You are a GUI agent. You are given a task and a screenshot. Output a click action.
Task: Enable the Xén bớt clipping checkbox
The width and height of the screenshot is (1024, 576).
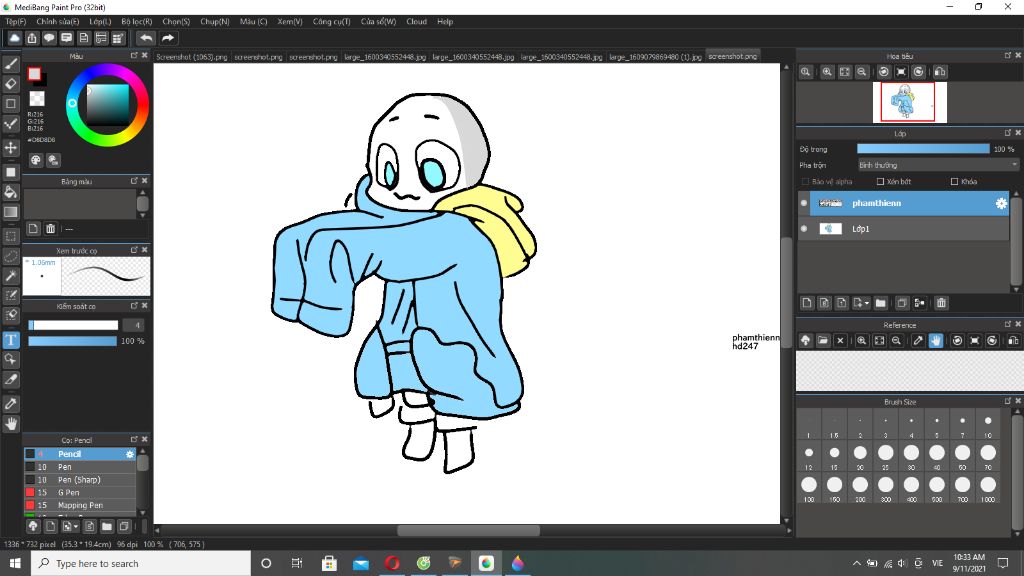click(x=880, y=182)
